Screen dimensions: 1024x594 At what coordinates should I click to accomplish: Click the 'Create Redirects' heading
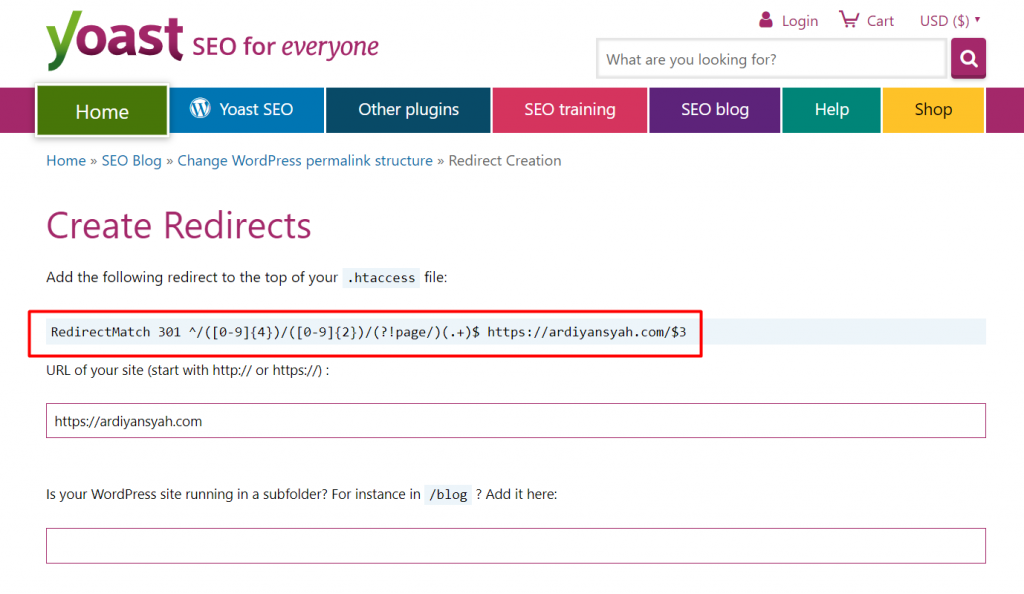click(178, 226)
